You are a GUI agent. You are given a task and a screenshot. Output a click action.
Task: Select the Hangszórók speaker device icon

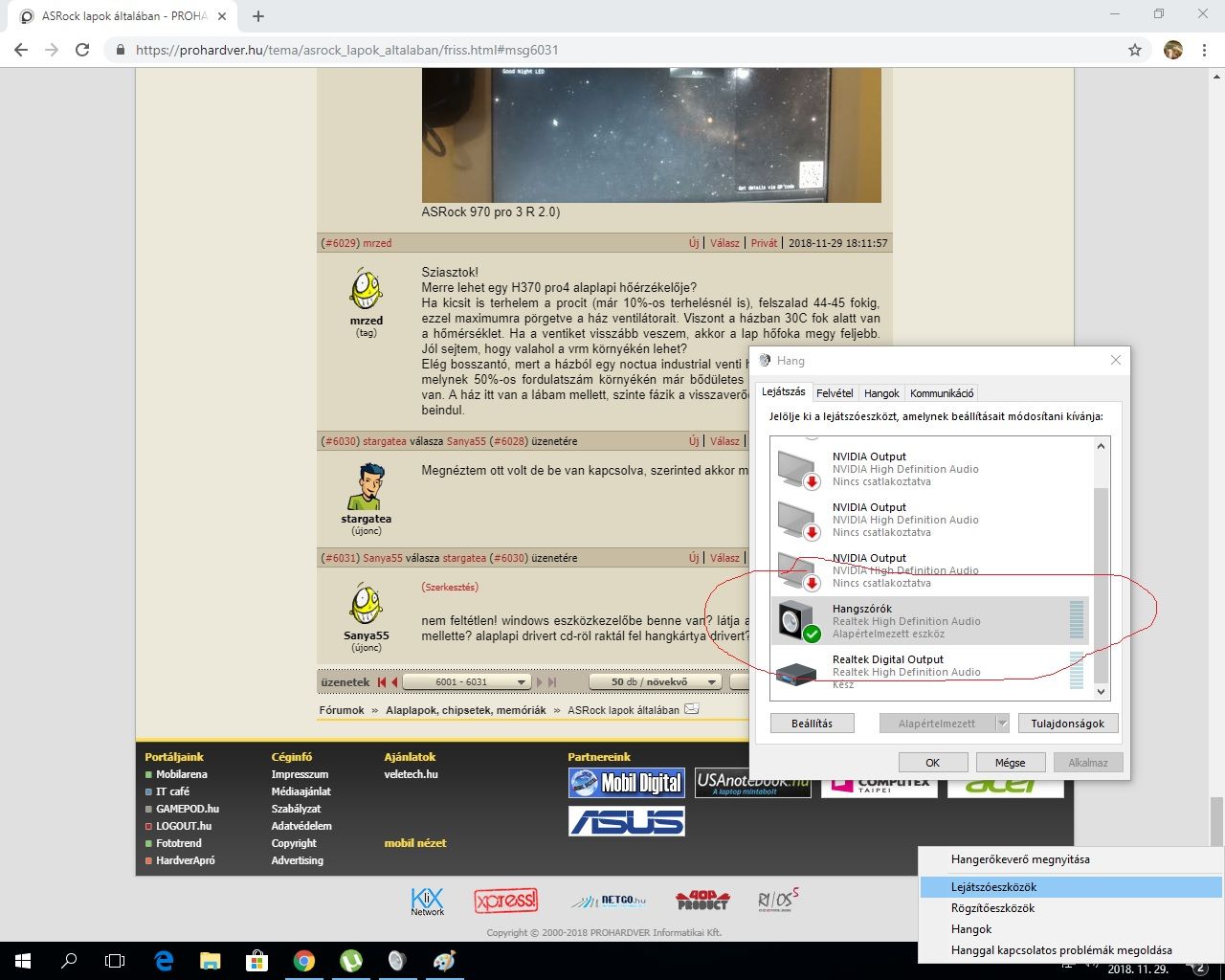pyautogui.click(x=798, y=621)
